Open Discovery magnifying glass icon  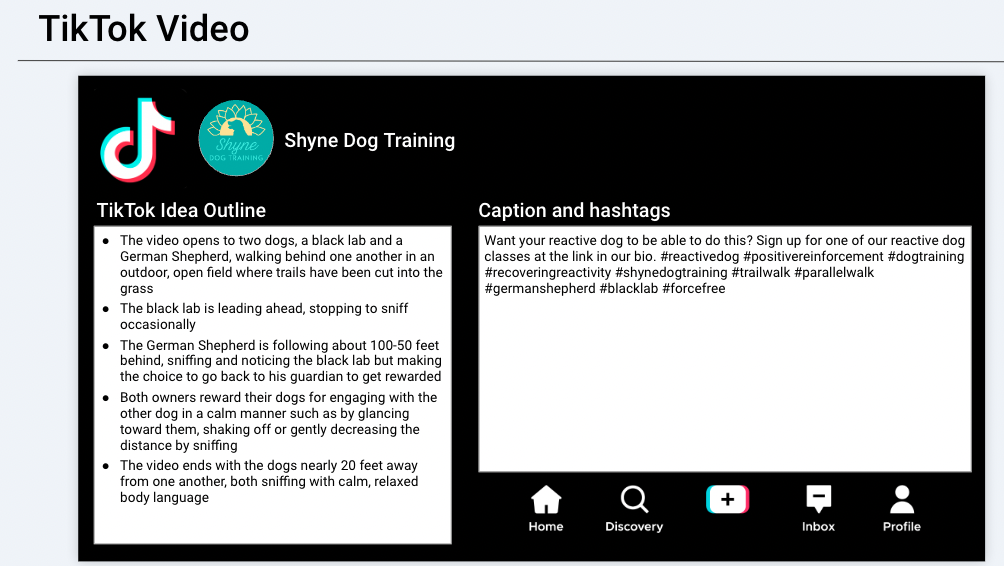(634, 500)
